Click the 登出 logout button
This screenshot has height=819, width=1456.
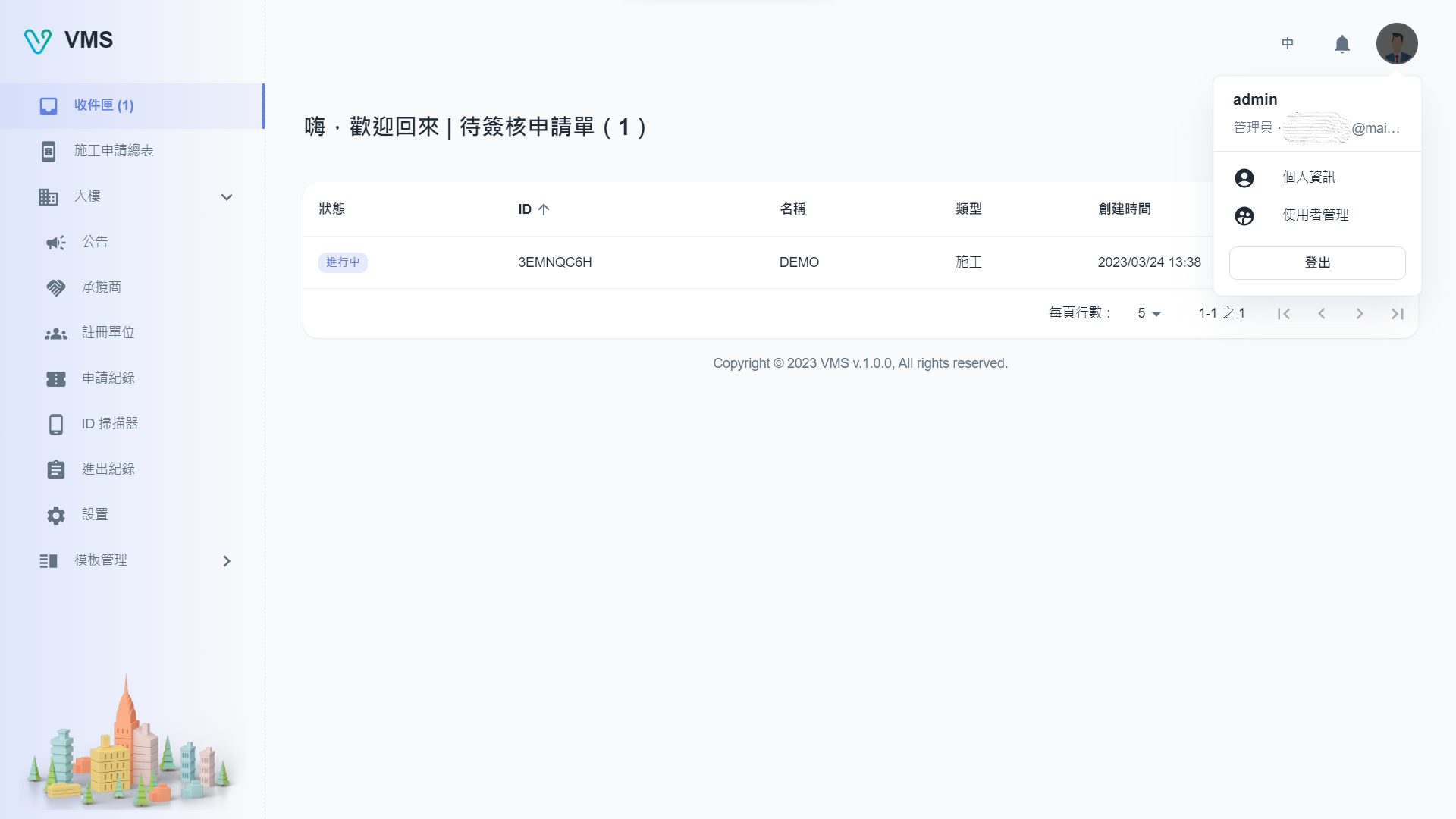pyautogui.click(x=1316, y=263)
